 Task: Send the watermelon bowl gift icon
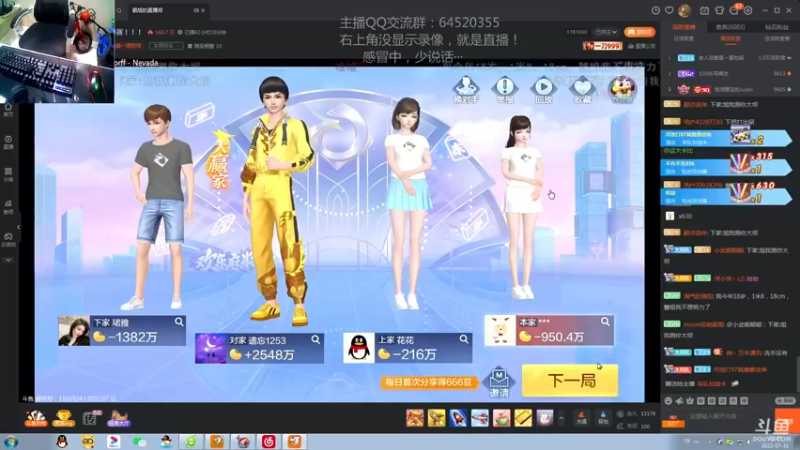tap(502, 418)
